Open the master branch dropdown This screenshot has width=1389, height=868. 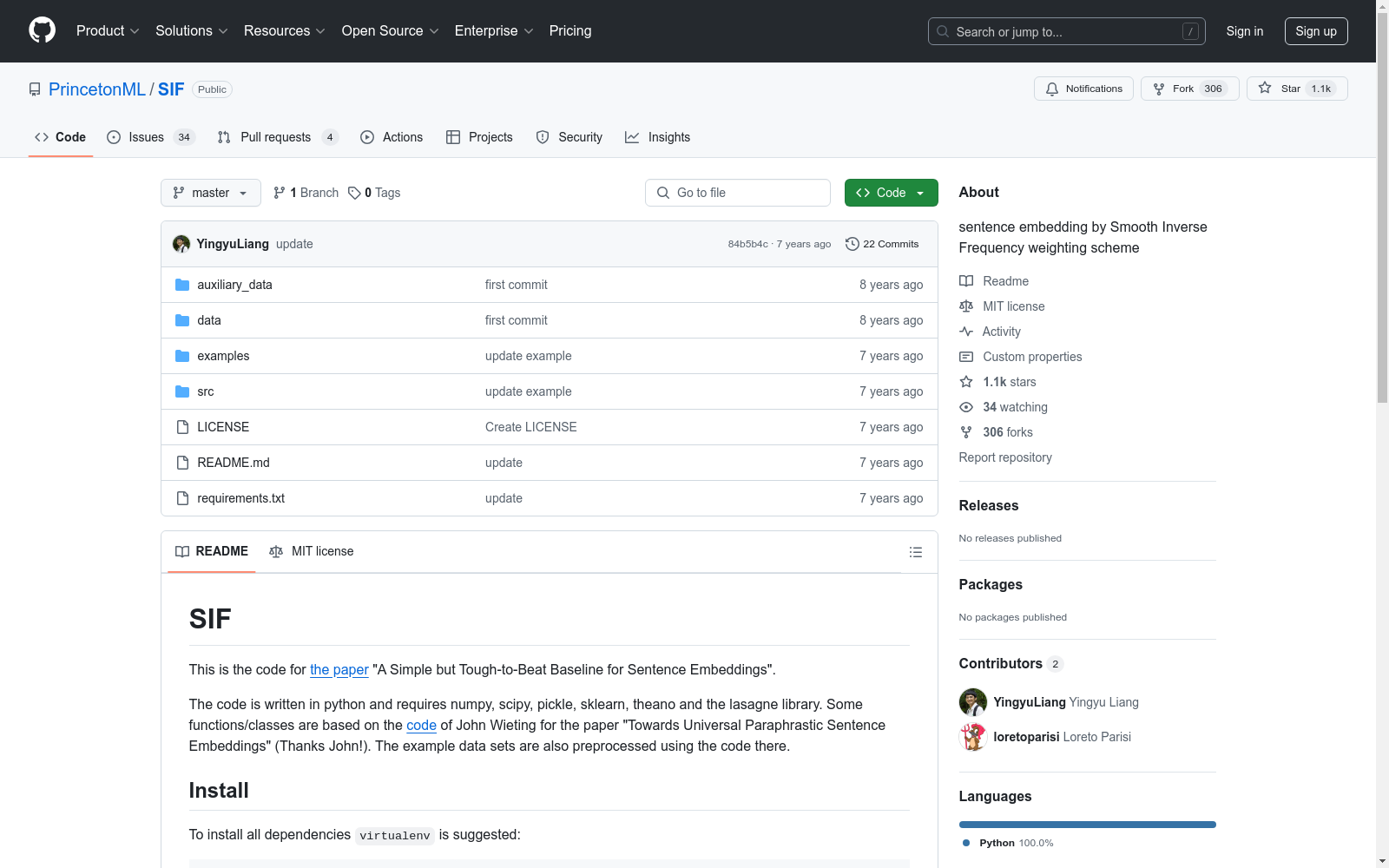tap(211, 193)
